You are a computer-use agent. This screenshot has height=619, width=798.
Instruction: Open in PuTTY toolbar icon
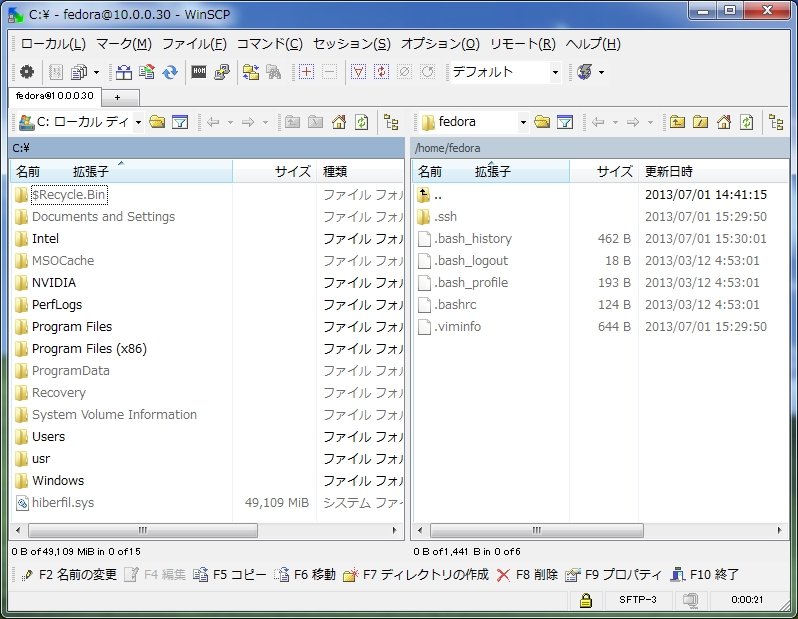222,72
